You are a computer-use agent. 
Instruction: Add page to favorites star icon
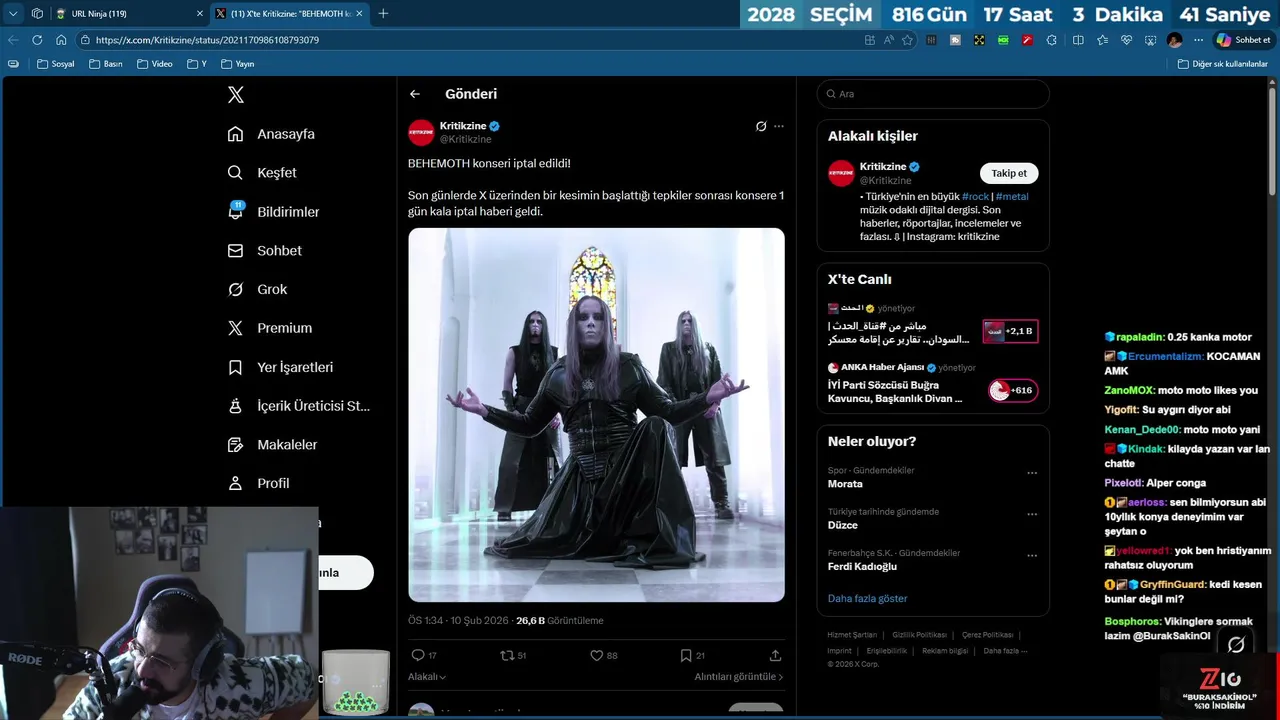click(907, 40)
